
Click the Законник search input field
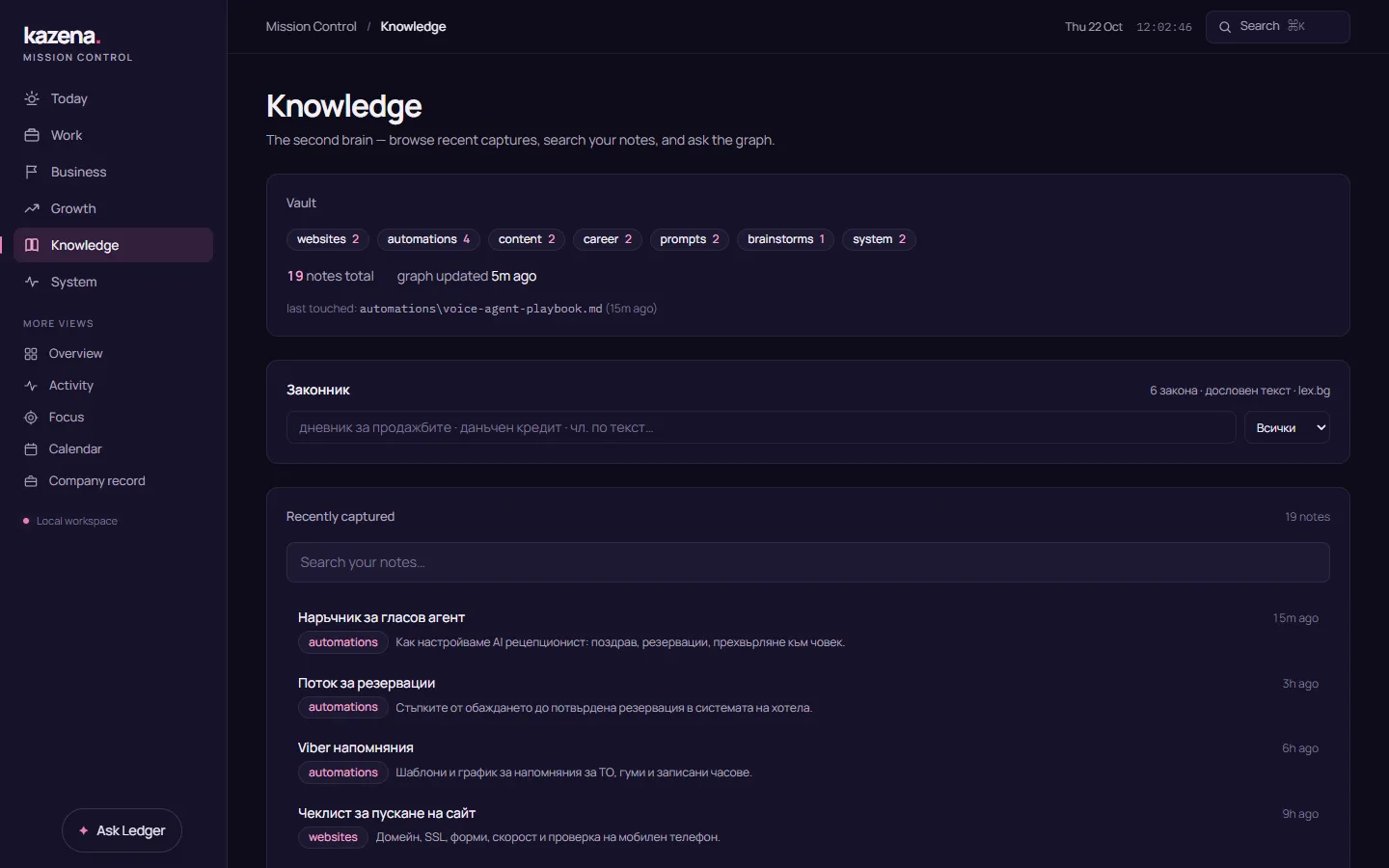pyautogui.click(x=761, y=427)
